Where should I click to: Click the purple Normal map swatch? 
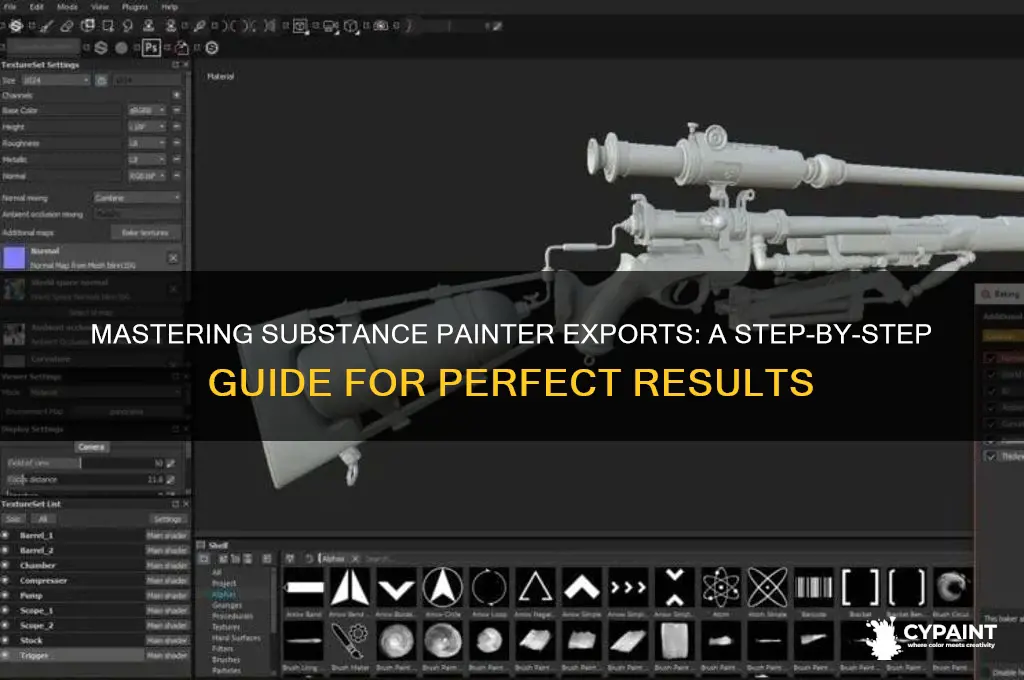tap(14, 258)
